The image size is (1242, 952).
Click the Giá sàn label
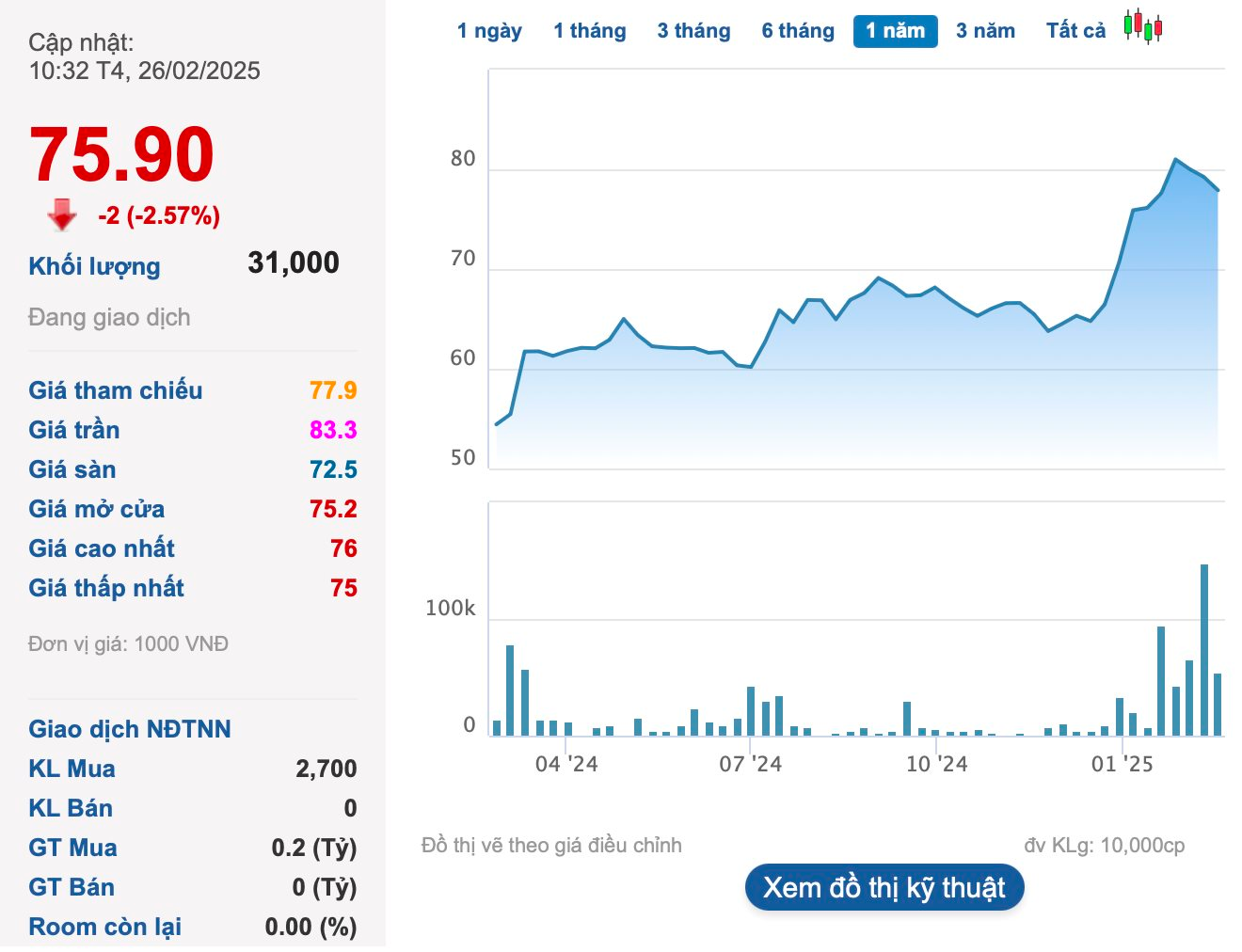[72, 469]
